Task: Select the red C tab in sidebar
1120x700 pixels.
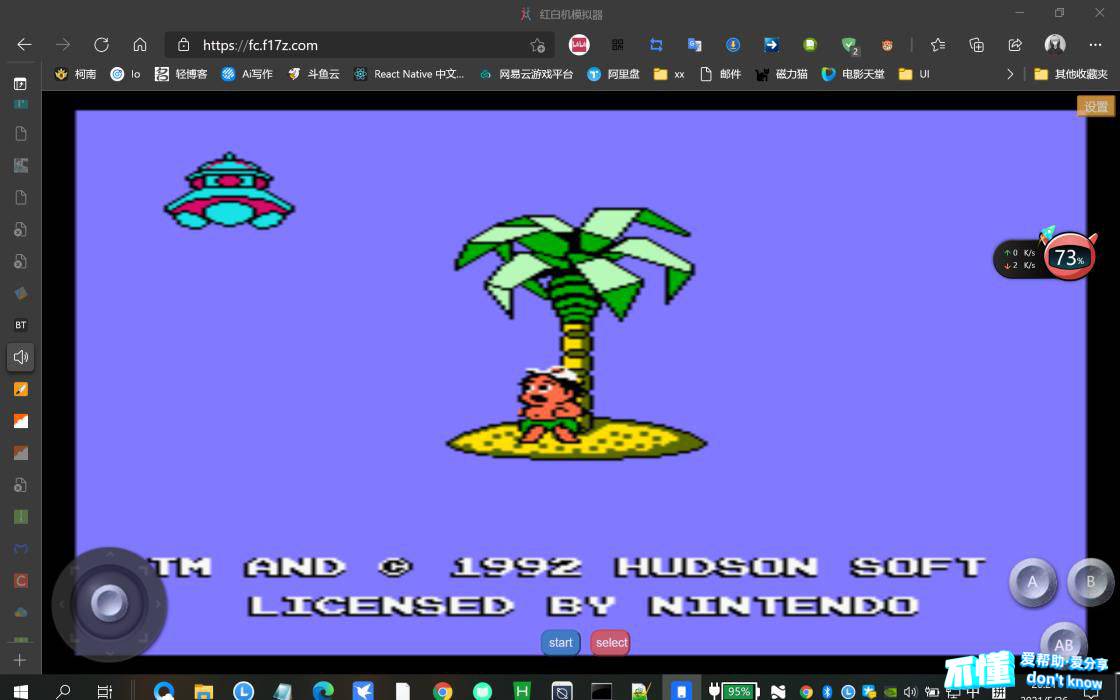Action: tap(21, 581)
